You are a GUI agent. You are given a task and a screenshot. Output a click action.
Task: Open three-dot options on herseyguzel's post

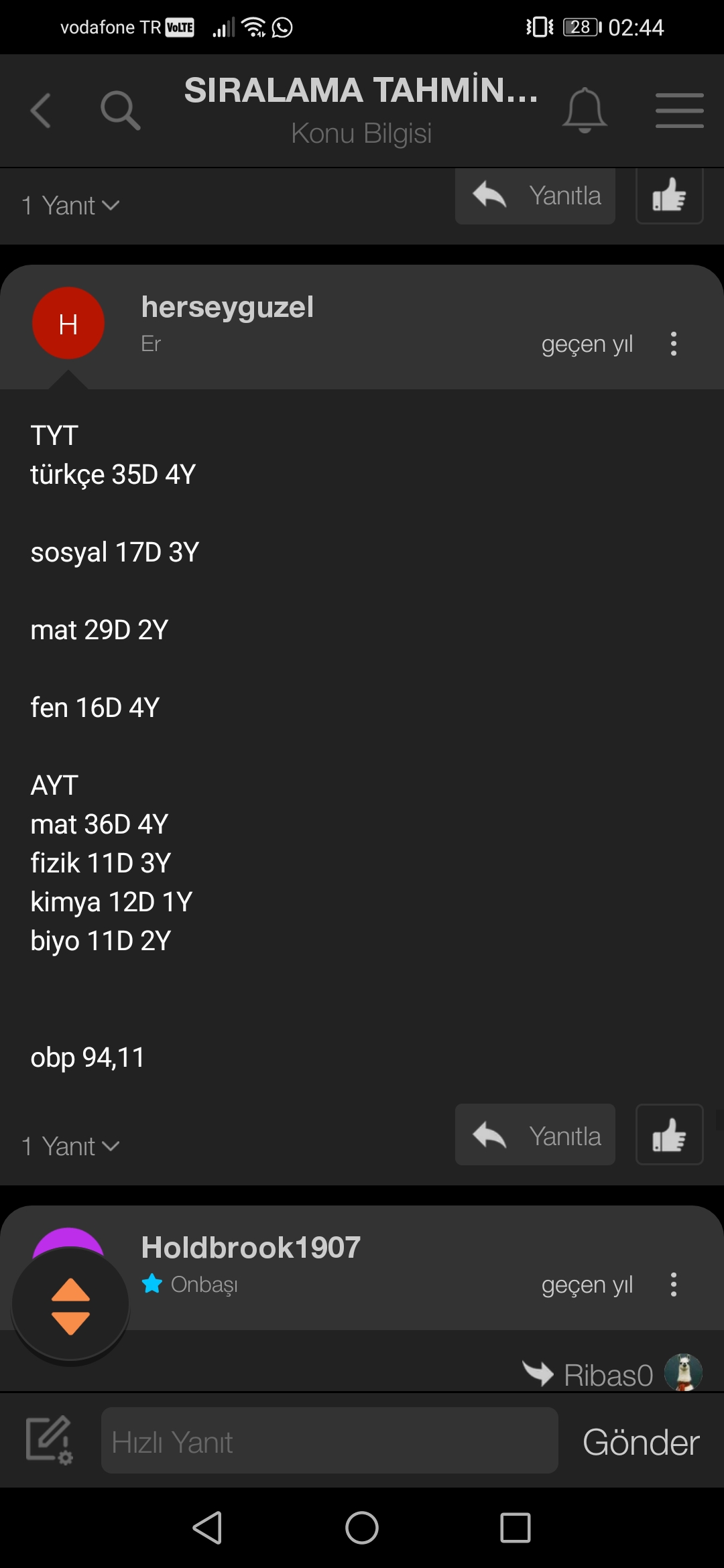click(x=674, y=344)
